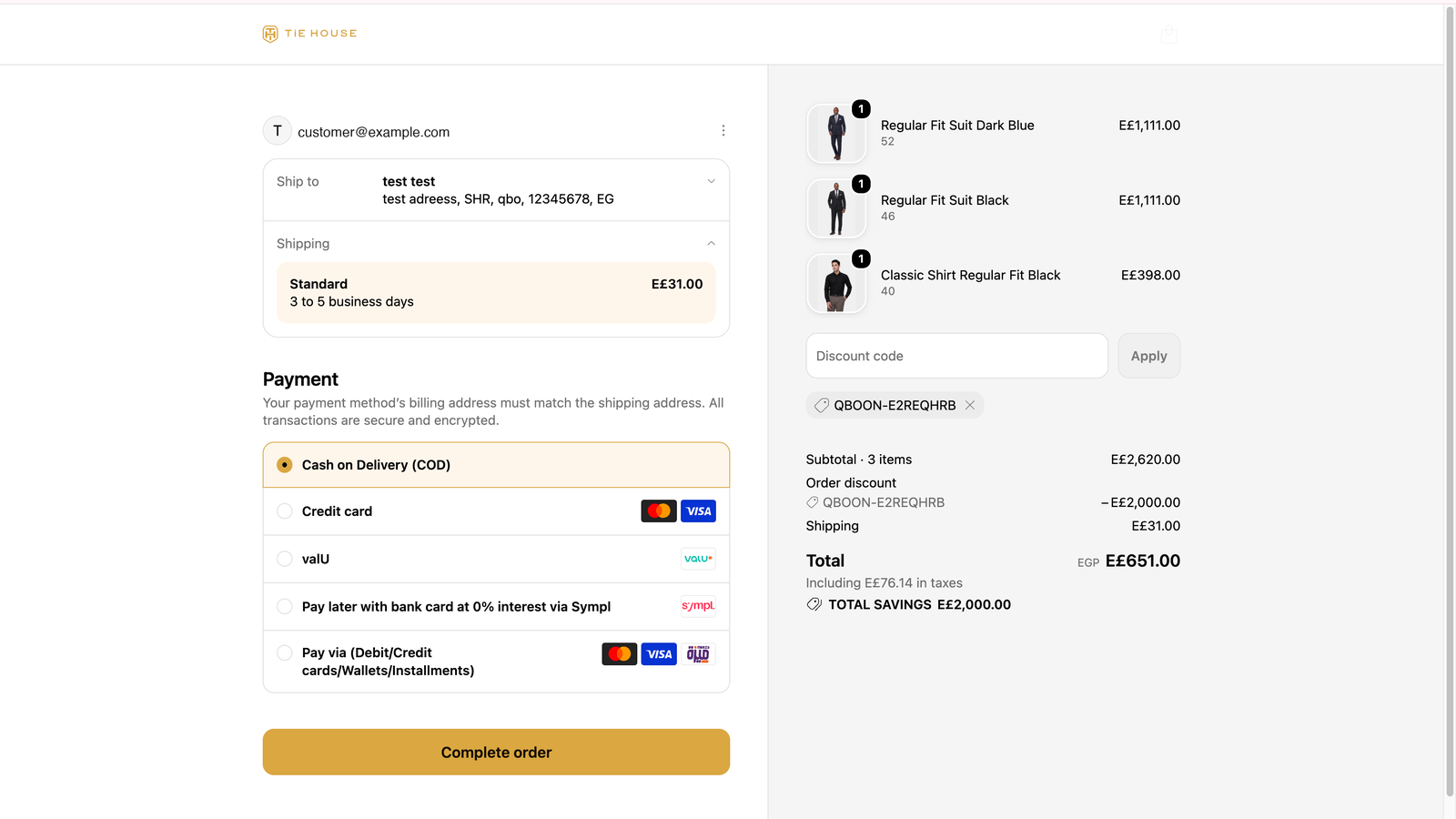Focus the Discount code input field

click(956, 356)
